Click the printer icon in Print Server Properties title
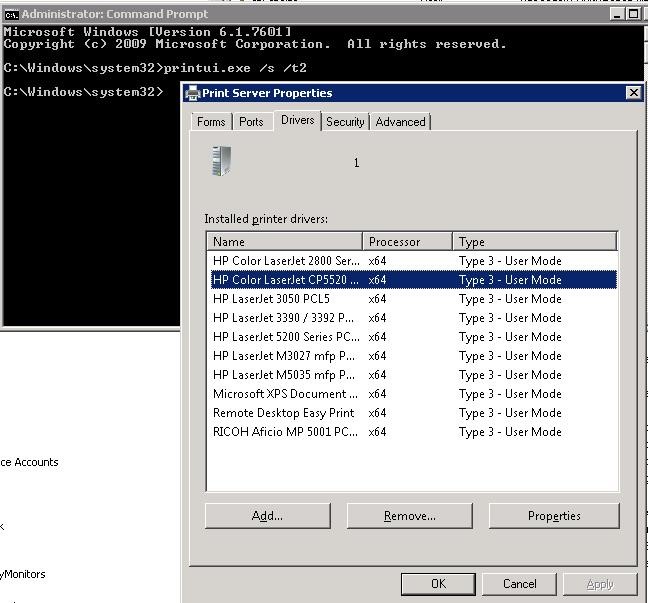Viewport: 648px width, 603px height. tap(193, 93)
